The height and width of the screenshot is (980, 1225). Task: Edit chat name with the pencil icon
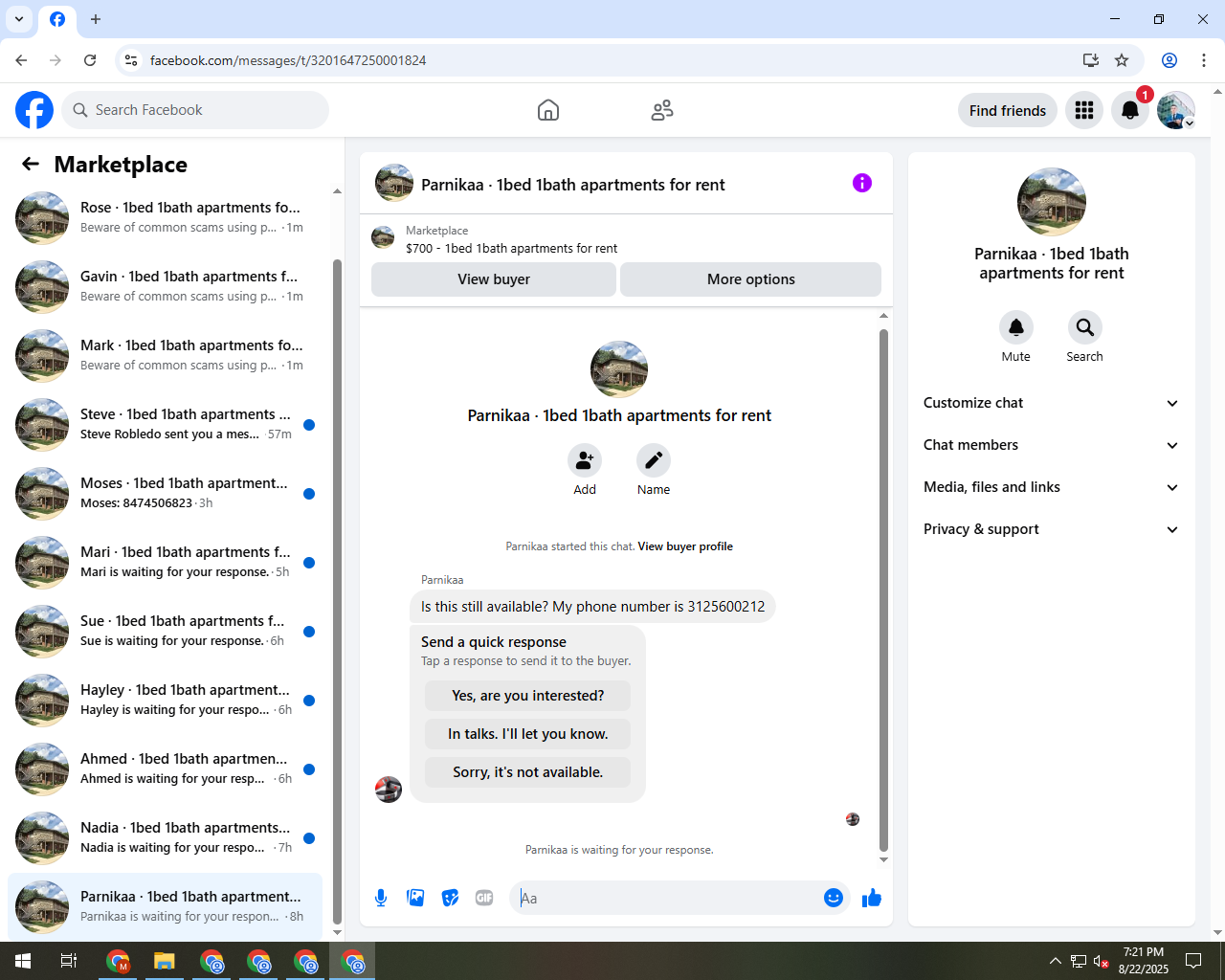(654, 461)
